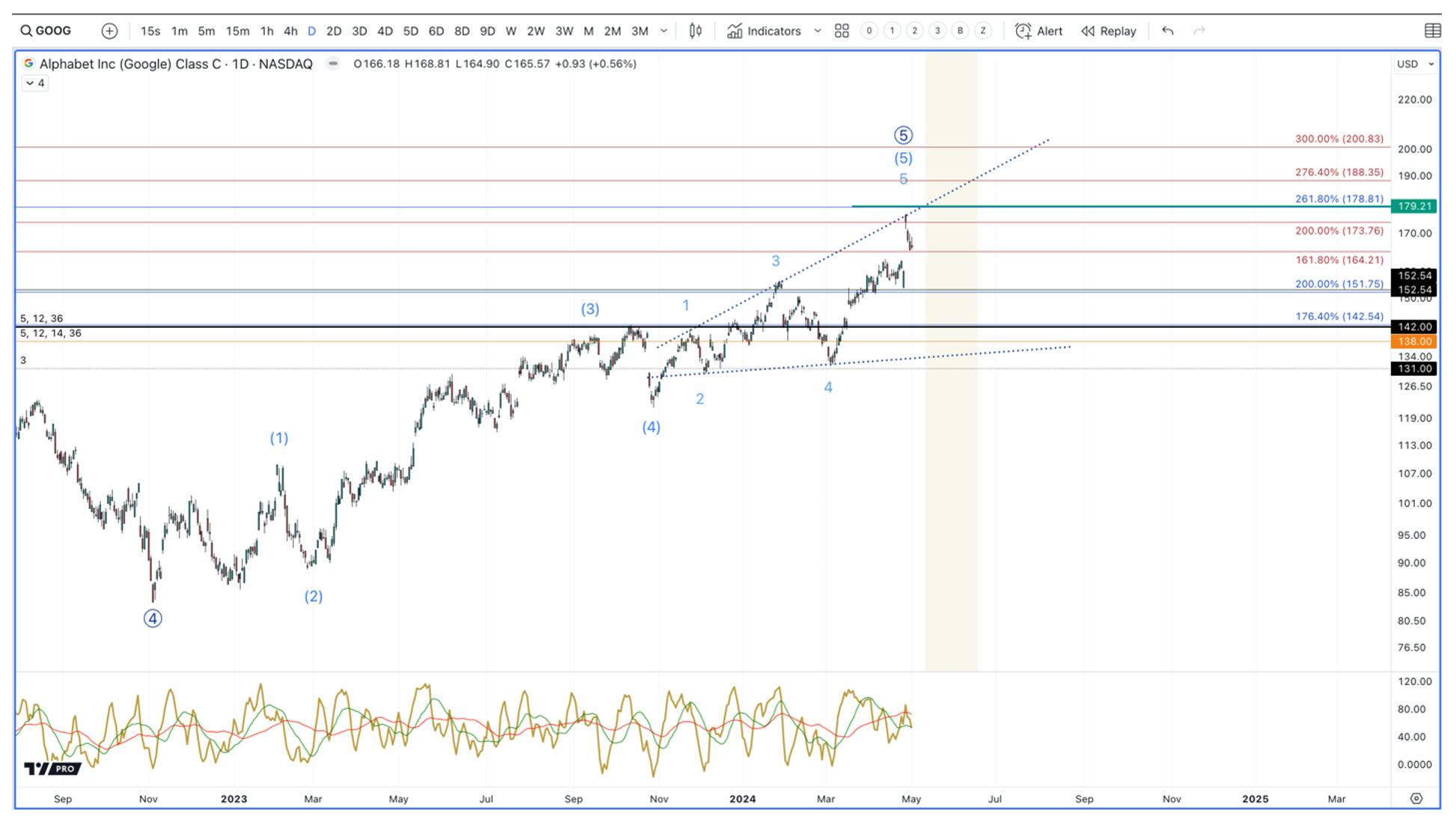
Task: Select the 15s timeframe
Action: [150, 31]
